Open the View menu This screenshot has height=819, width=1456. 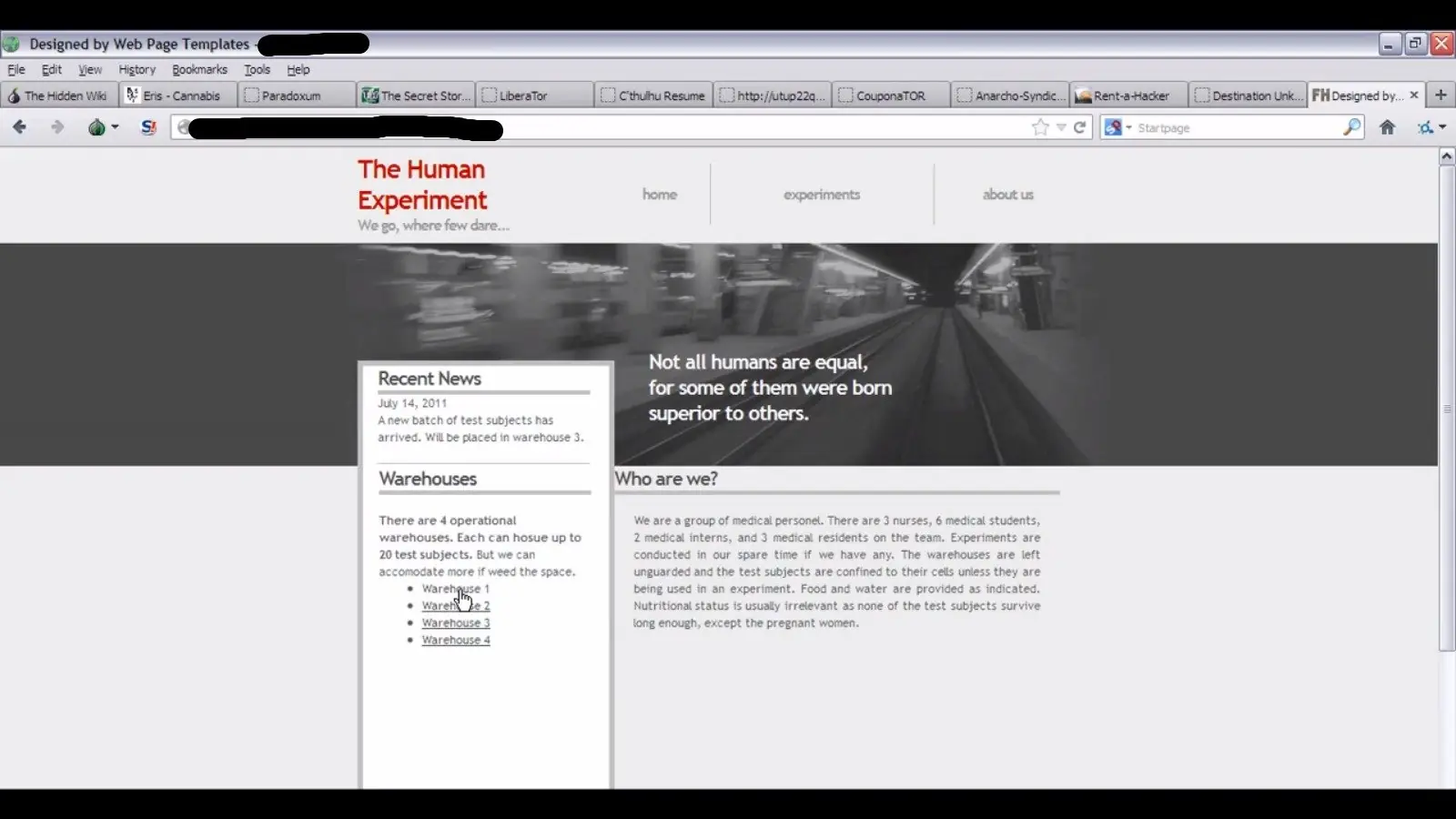90,69
